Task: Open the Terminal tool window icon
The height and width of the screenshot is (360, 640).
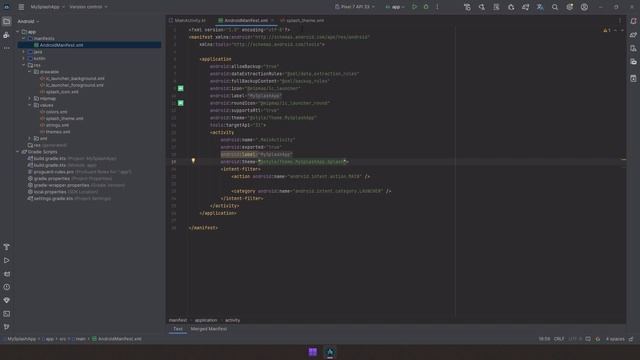Action: click(7, 314)
